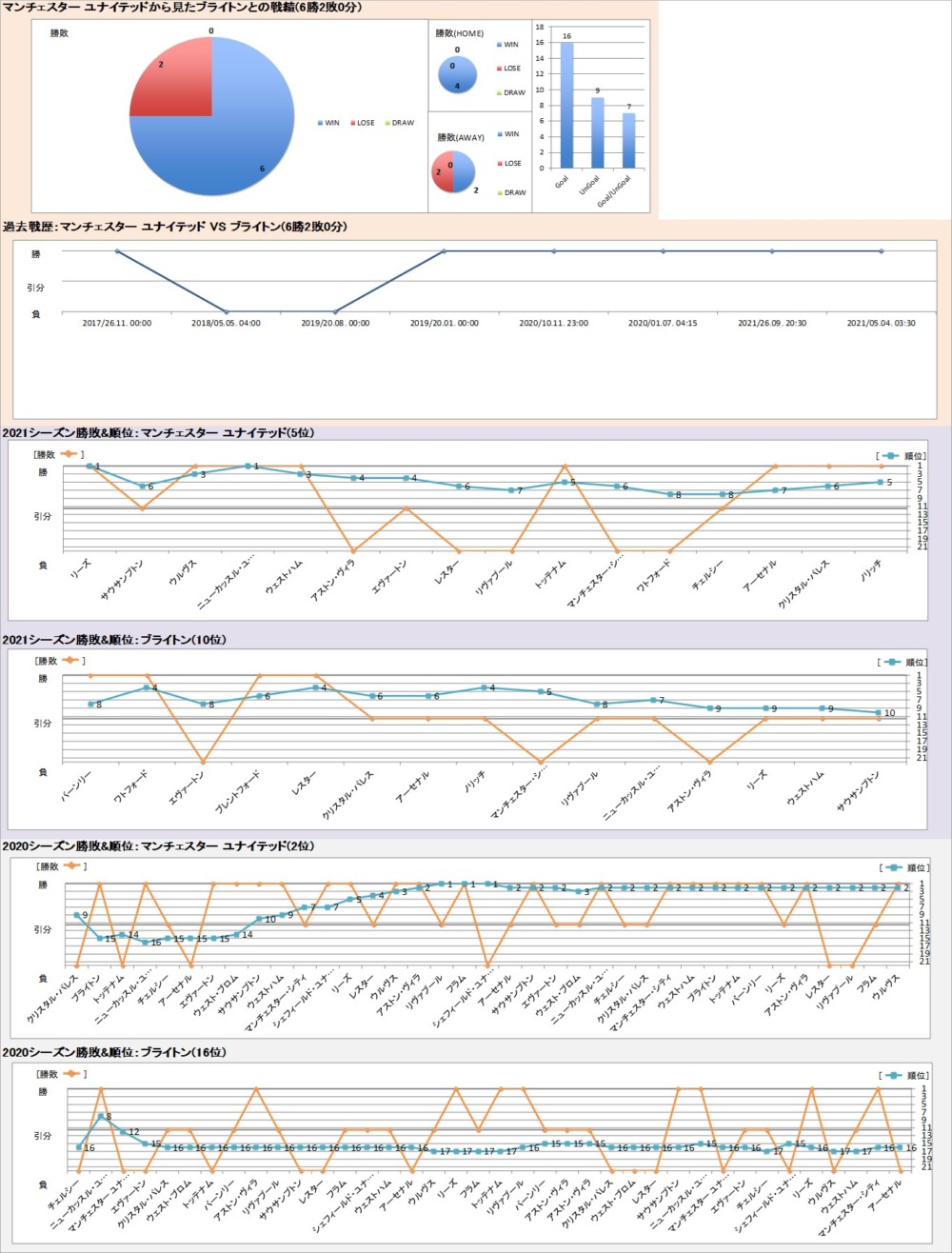This screenshot has height=1253, width=952.
Task: Select the UnGoal bar labeled 9
Action: tap(598, 133)
